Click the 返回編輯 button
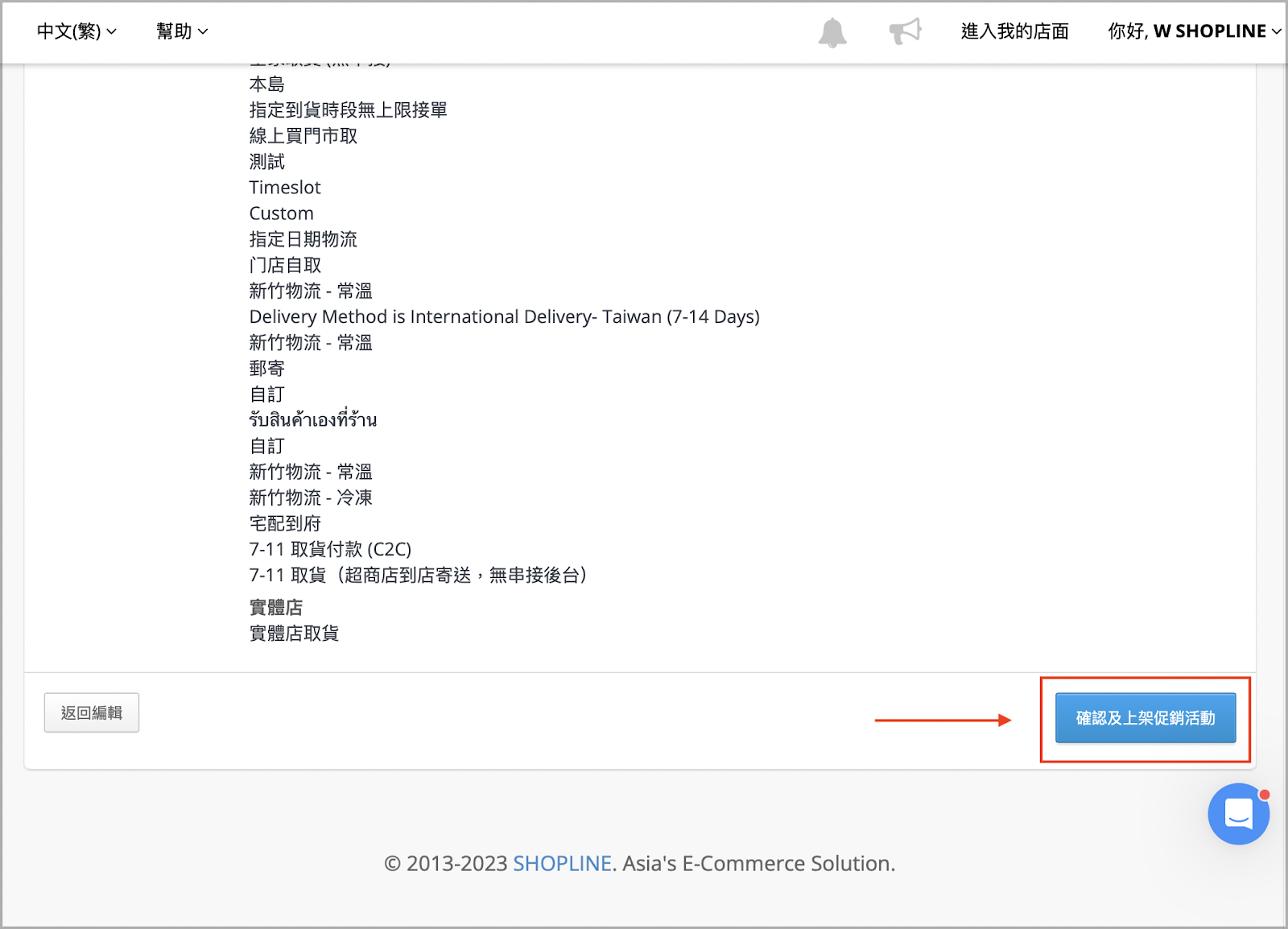The height and width of the screenshot is (929, 1288). pyautogui.click(x=92, y=712)
